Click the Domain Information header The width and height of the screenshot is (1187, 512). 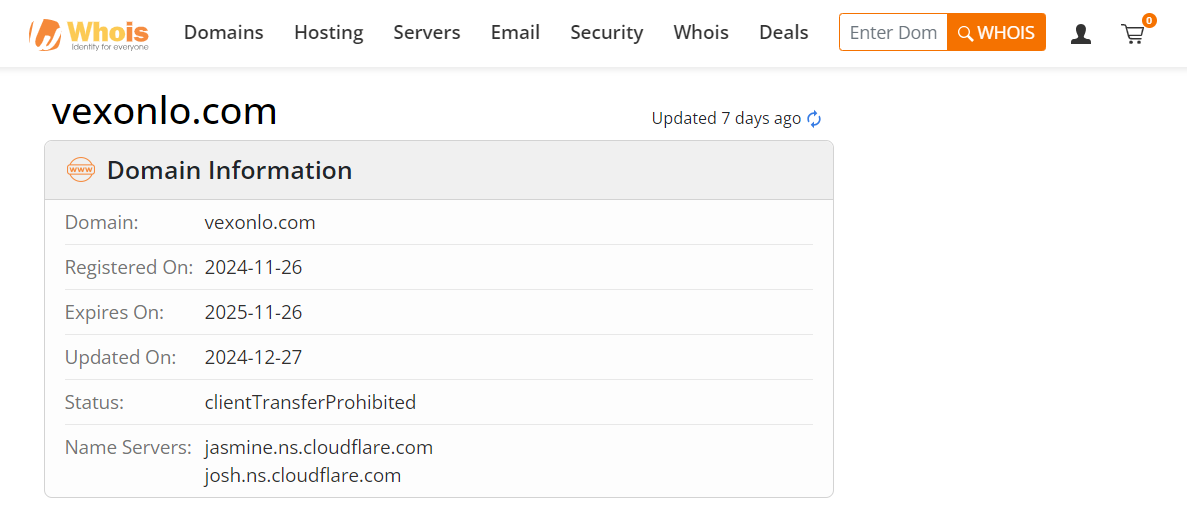[229, 171]
